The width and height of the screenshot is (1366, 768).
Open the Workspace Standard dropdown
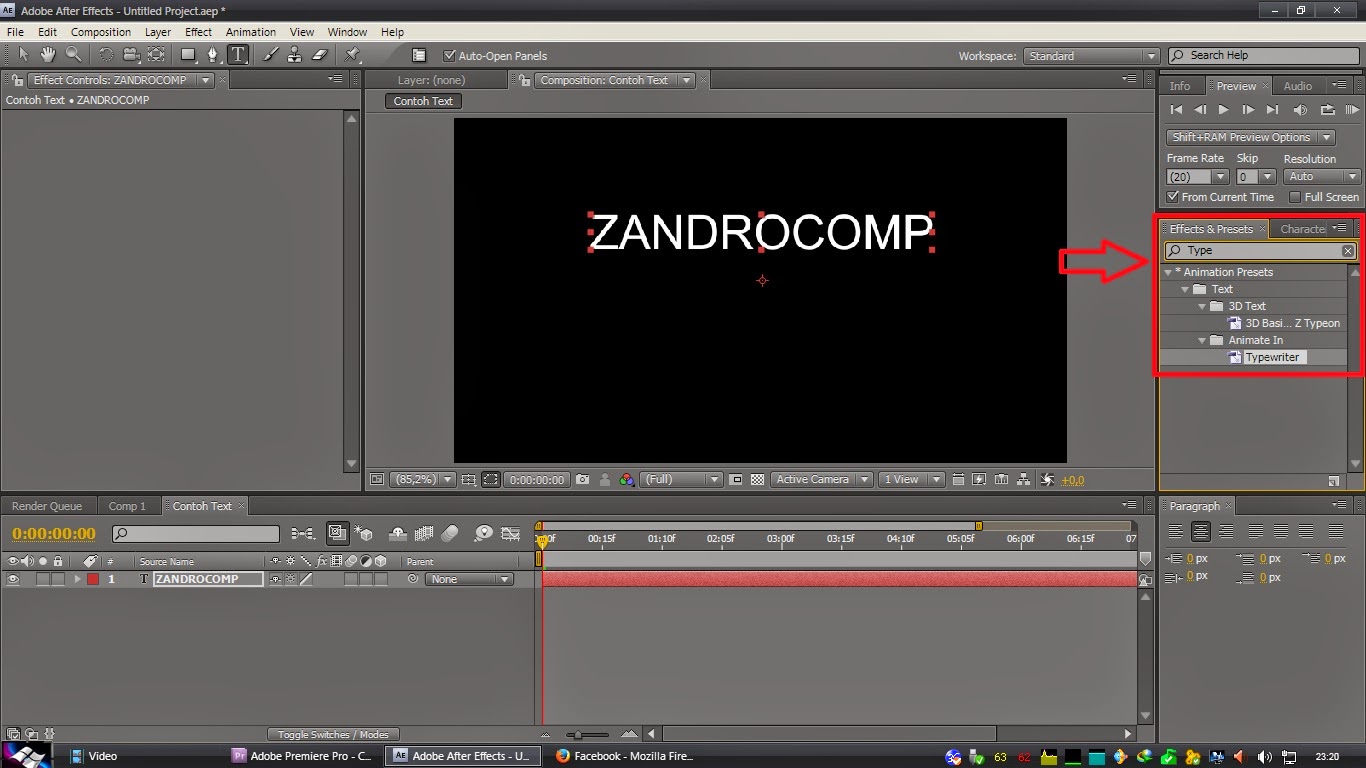coord(1092,56)
